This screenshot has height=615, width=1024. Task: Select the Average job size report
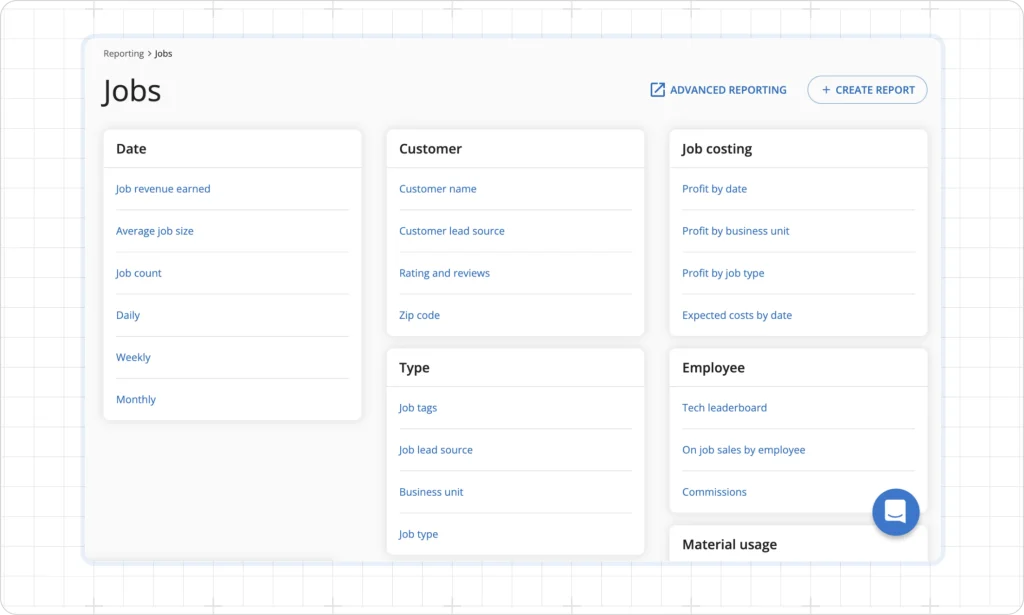155,231
